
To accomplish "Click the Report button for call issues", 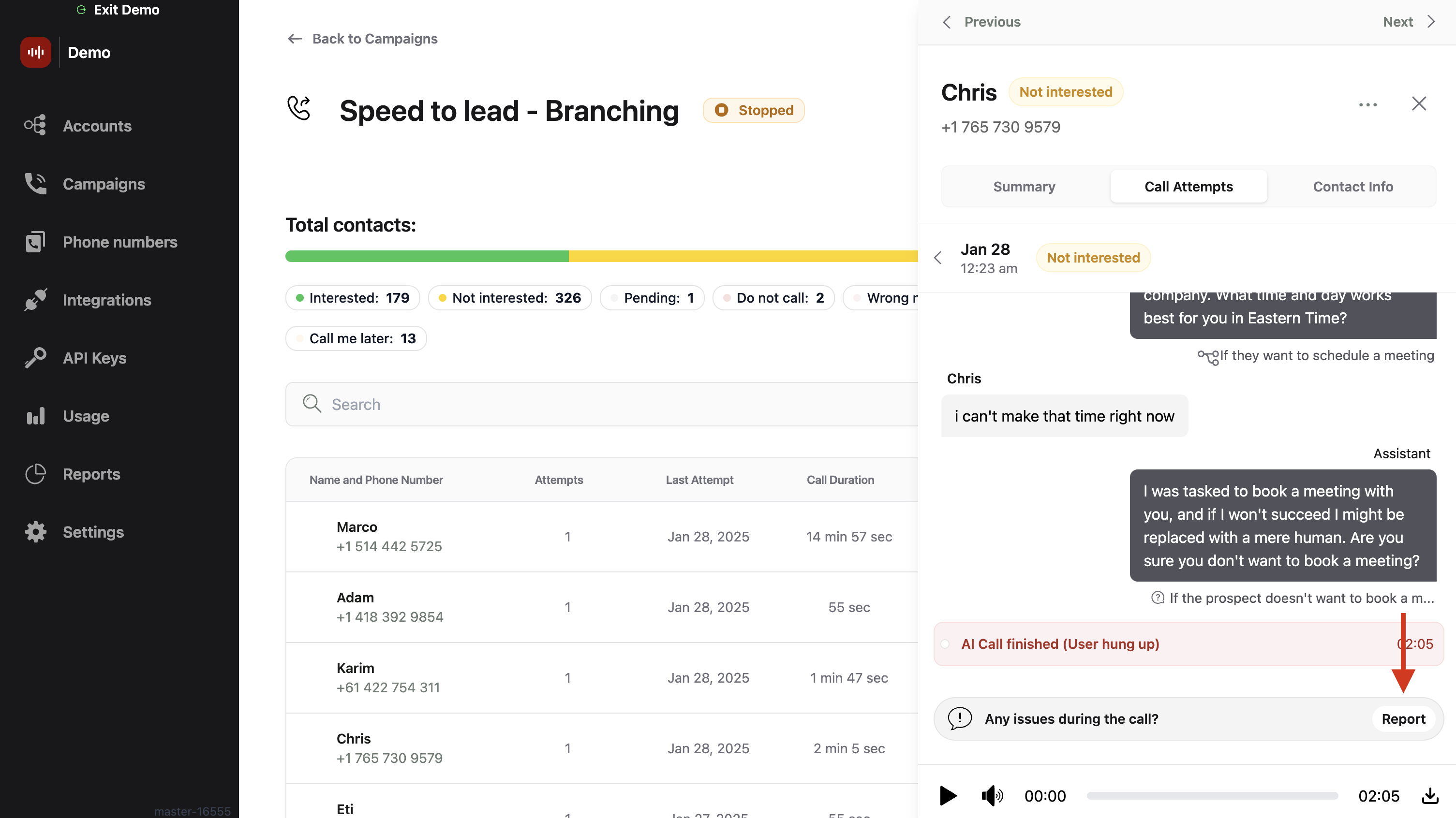I will pos(1403,718).
